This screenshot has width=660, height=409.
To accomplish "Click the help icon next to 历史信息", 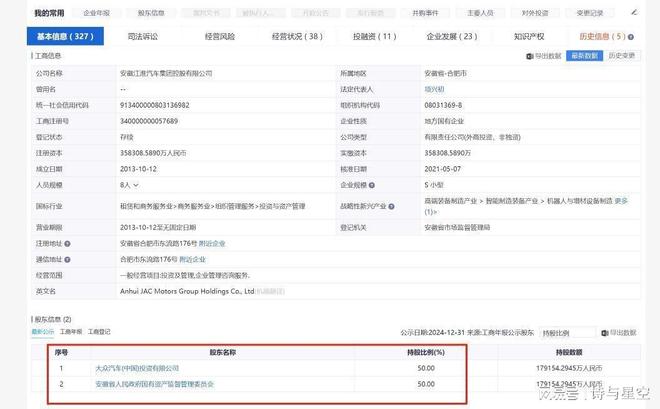I will 631,37.
